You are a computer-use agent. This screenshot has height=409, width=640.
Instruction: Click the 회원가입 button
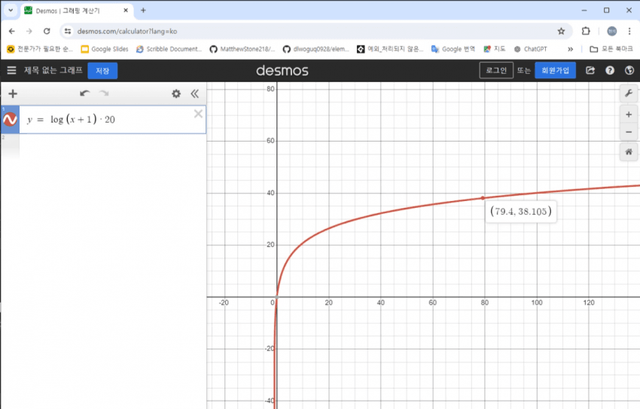[x=555, y=70]
